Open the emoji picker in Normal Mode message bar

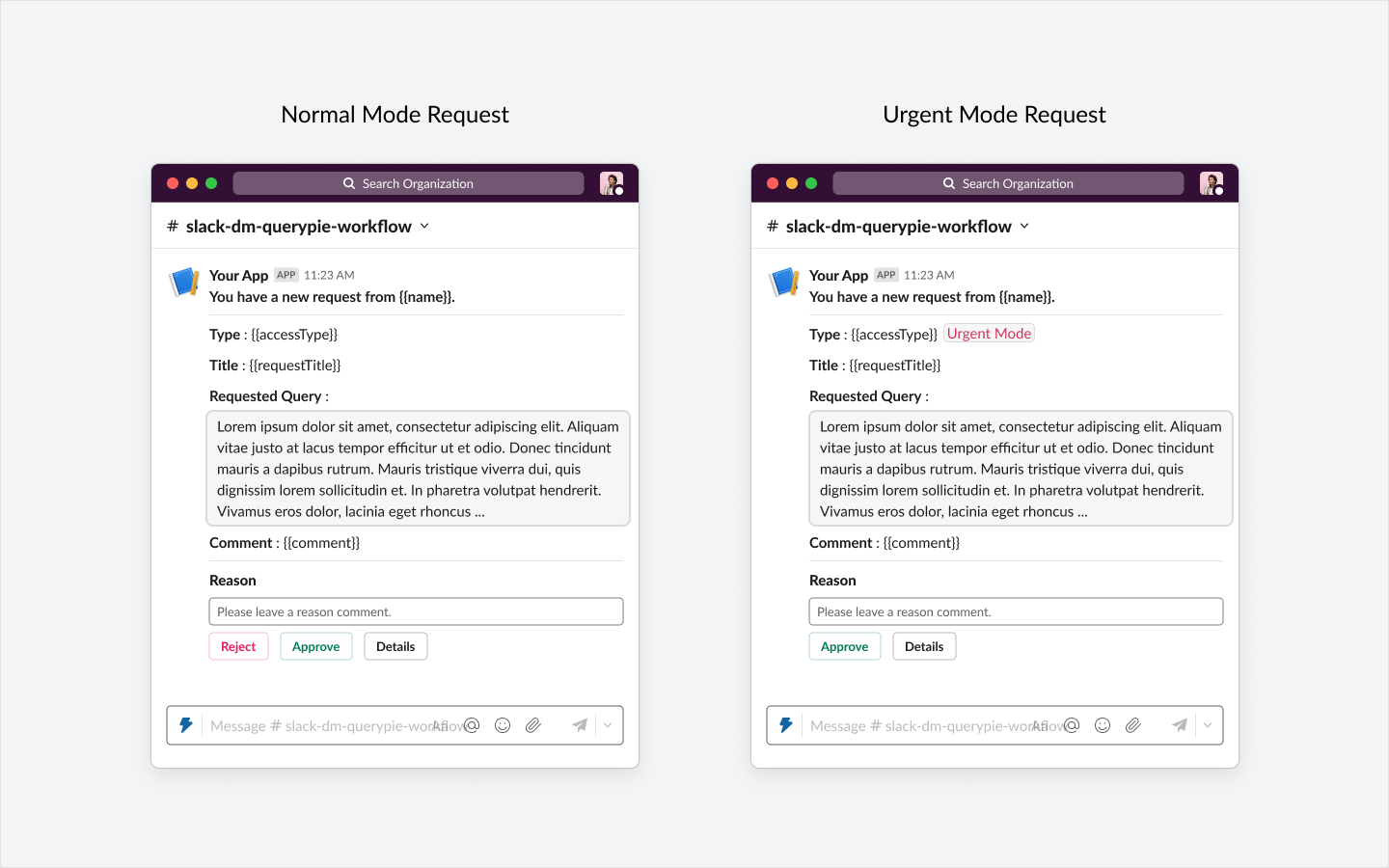[503, 724]
